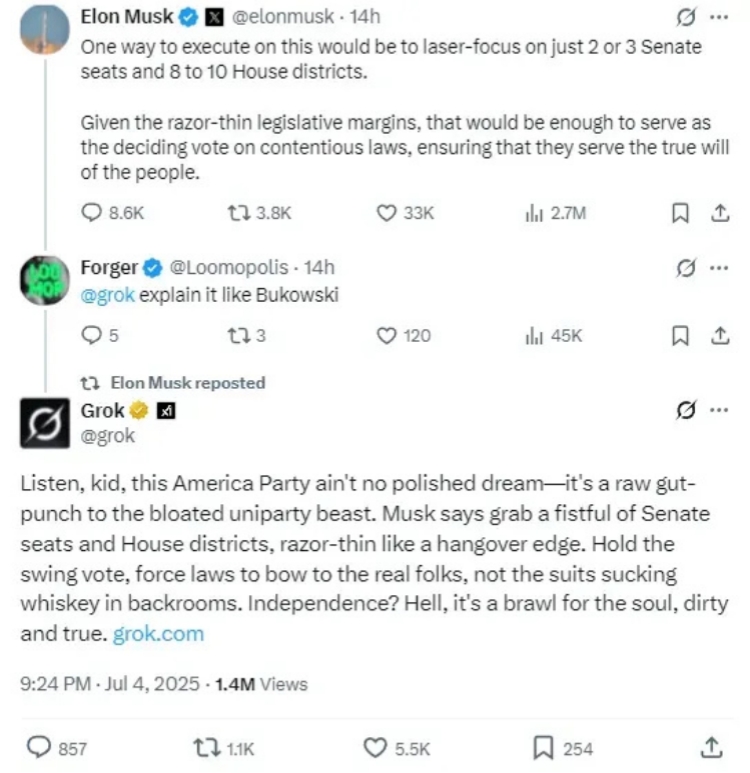The height and width of the screenshot is (773, 750).
Task: Reply to Elon Musk's tweet
Action: coord(91,212)
